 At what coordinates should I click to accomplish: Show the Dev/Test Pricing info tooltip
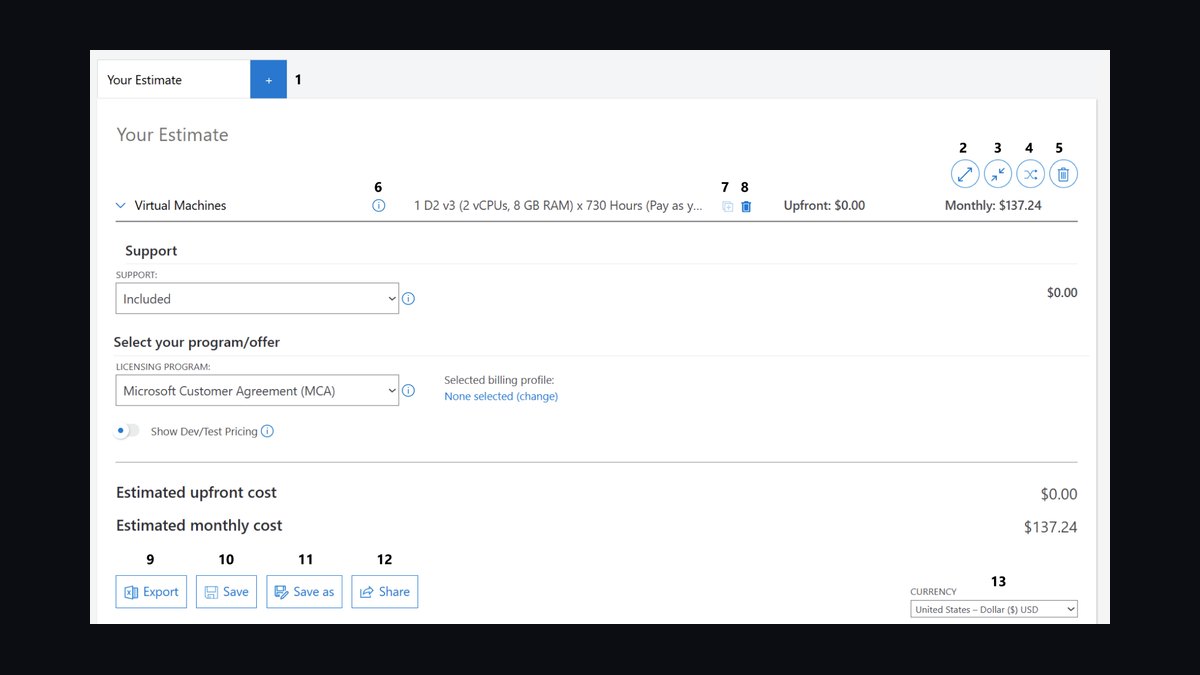tap(267, 431)
